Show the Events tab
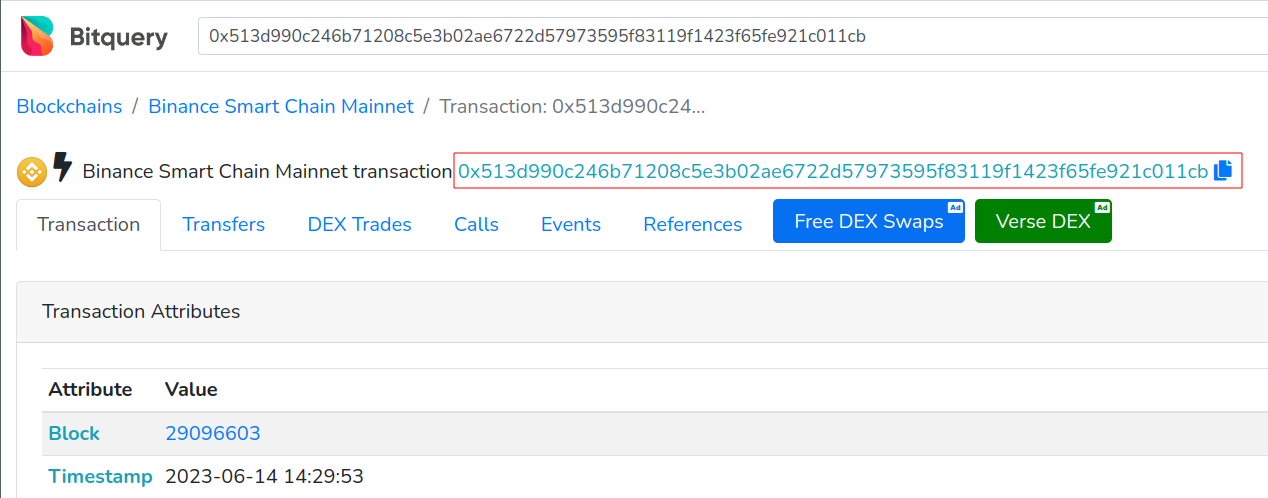 coord(570,224)
